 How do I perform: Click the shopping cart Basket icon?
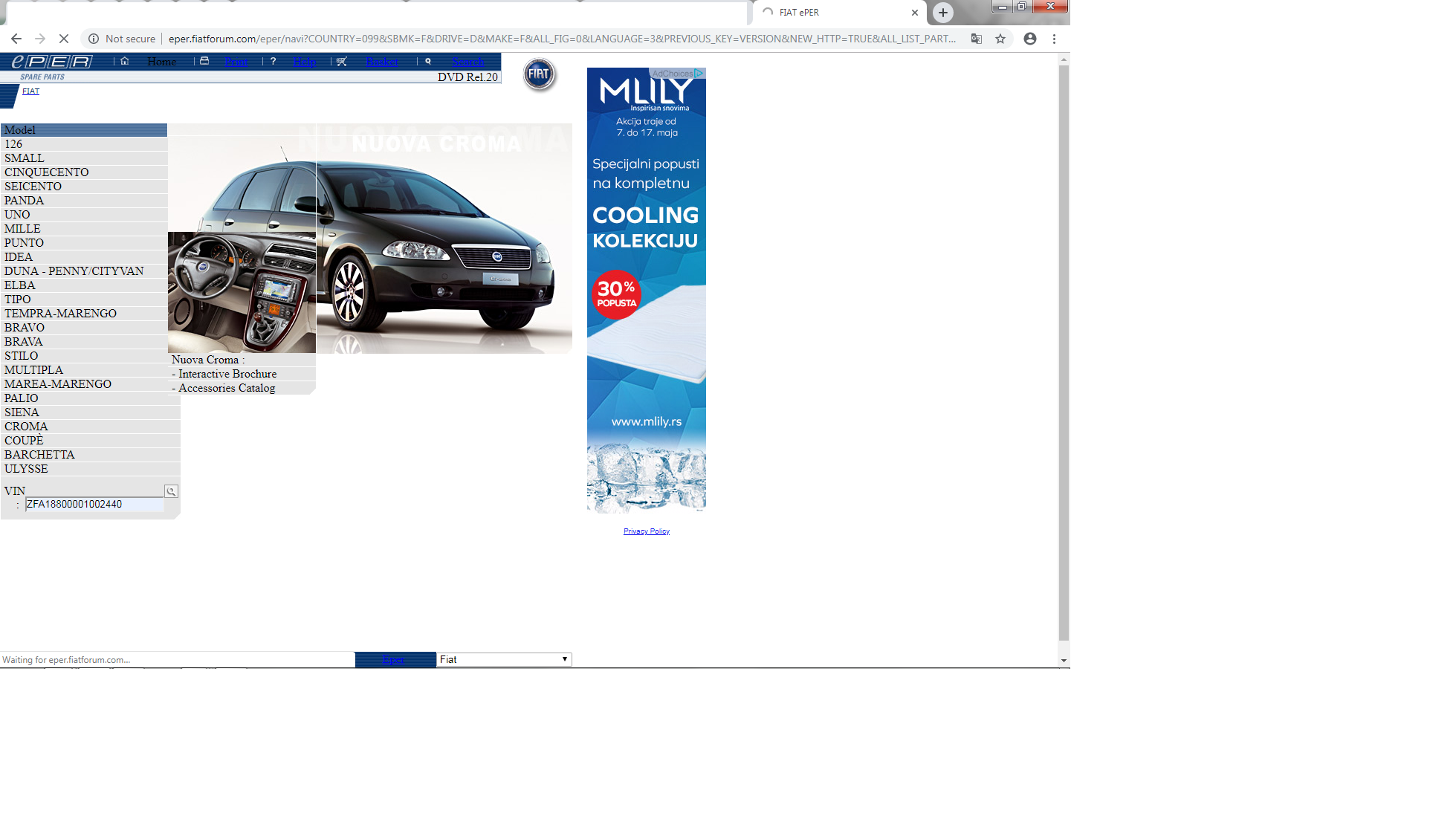pyautogui.click(x=342, y=61)
